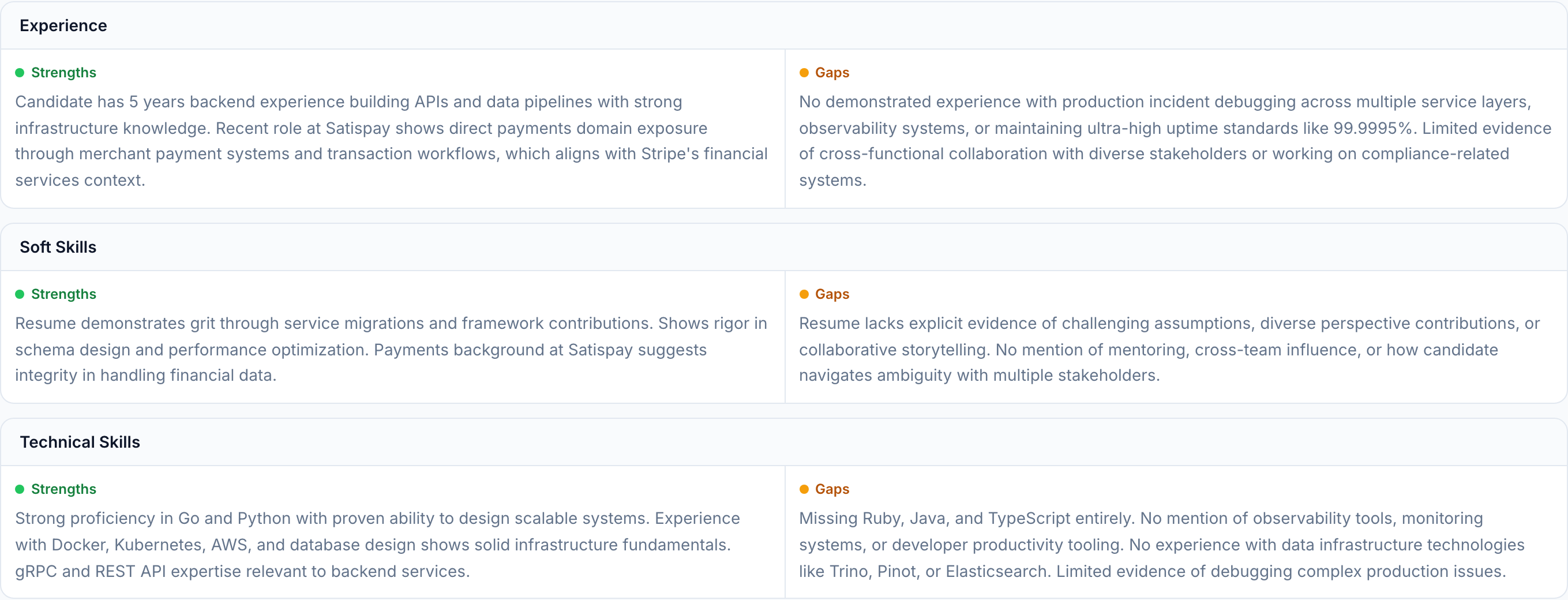Click the Strengths label under Experience
The image size is (1568, 600).
point(63,73)
